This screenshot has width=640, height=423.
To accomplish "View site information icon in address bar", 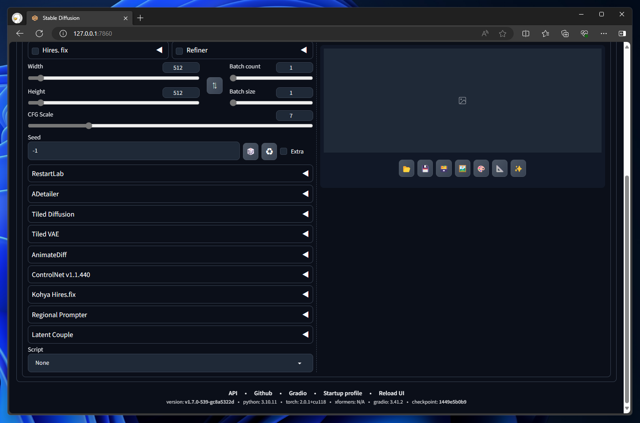I will coord(63,33).
